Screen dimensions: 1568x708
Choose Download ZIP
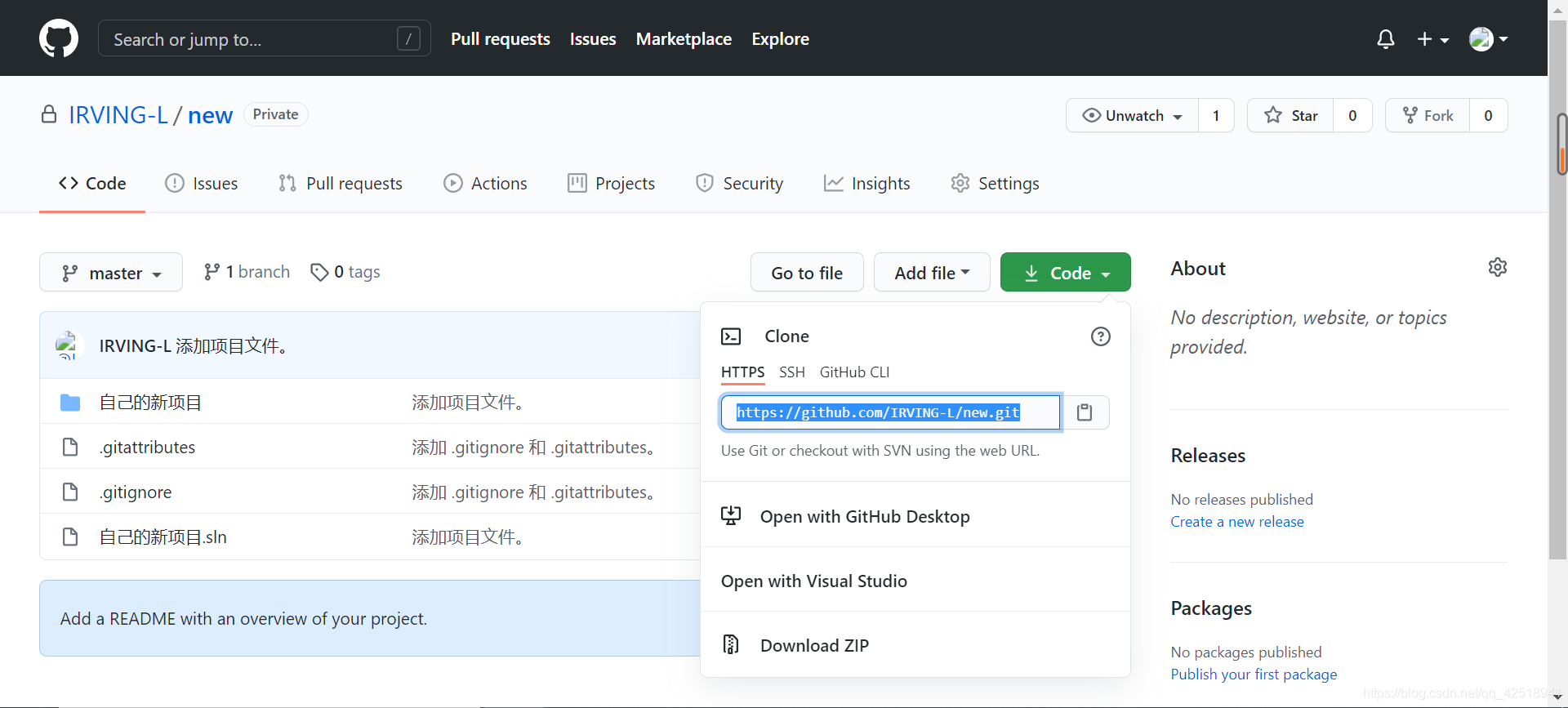915,645
